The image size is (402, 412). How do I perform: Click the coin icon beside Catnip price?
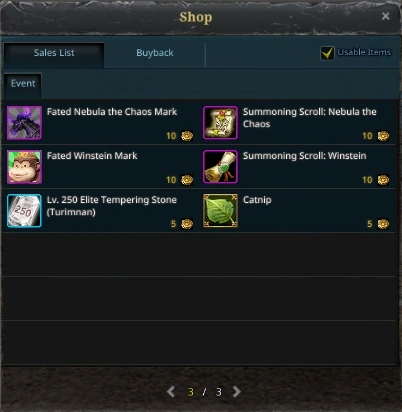tap(383, 224)
